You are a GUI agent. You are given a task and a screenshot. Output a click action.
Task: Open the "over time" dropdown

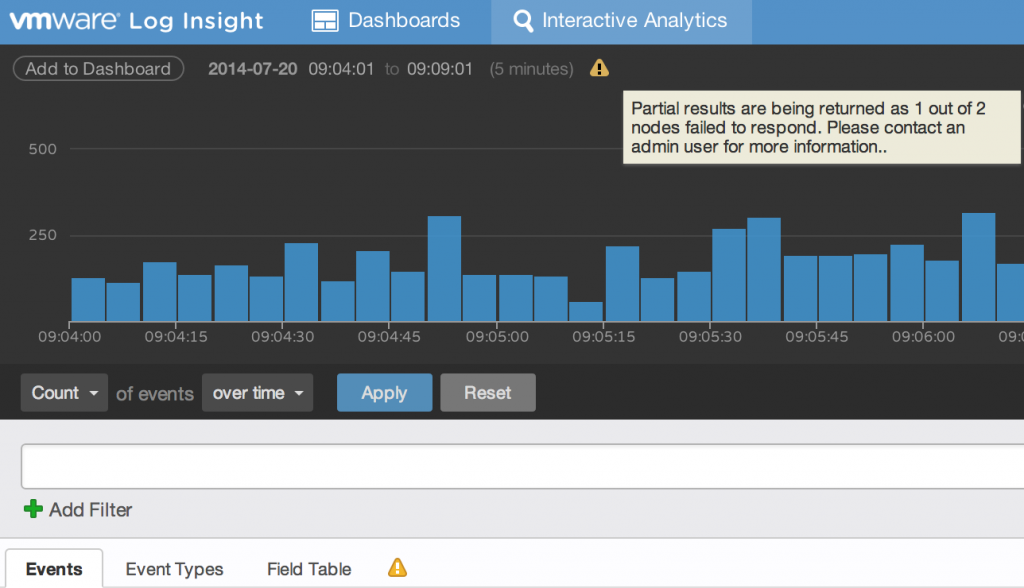click(257, 392)
